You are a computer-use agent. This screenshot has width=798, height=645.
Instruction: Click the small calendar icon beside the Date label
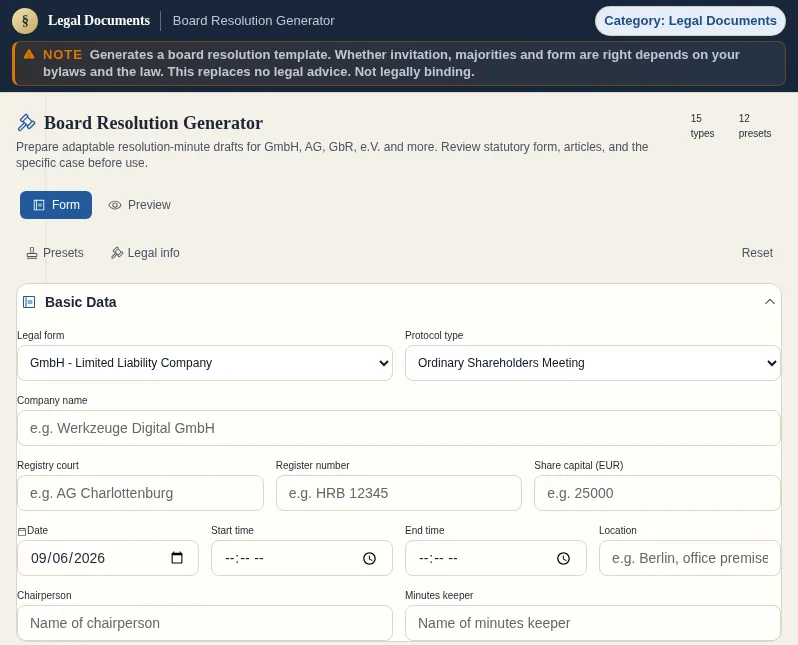[22, 531]
